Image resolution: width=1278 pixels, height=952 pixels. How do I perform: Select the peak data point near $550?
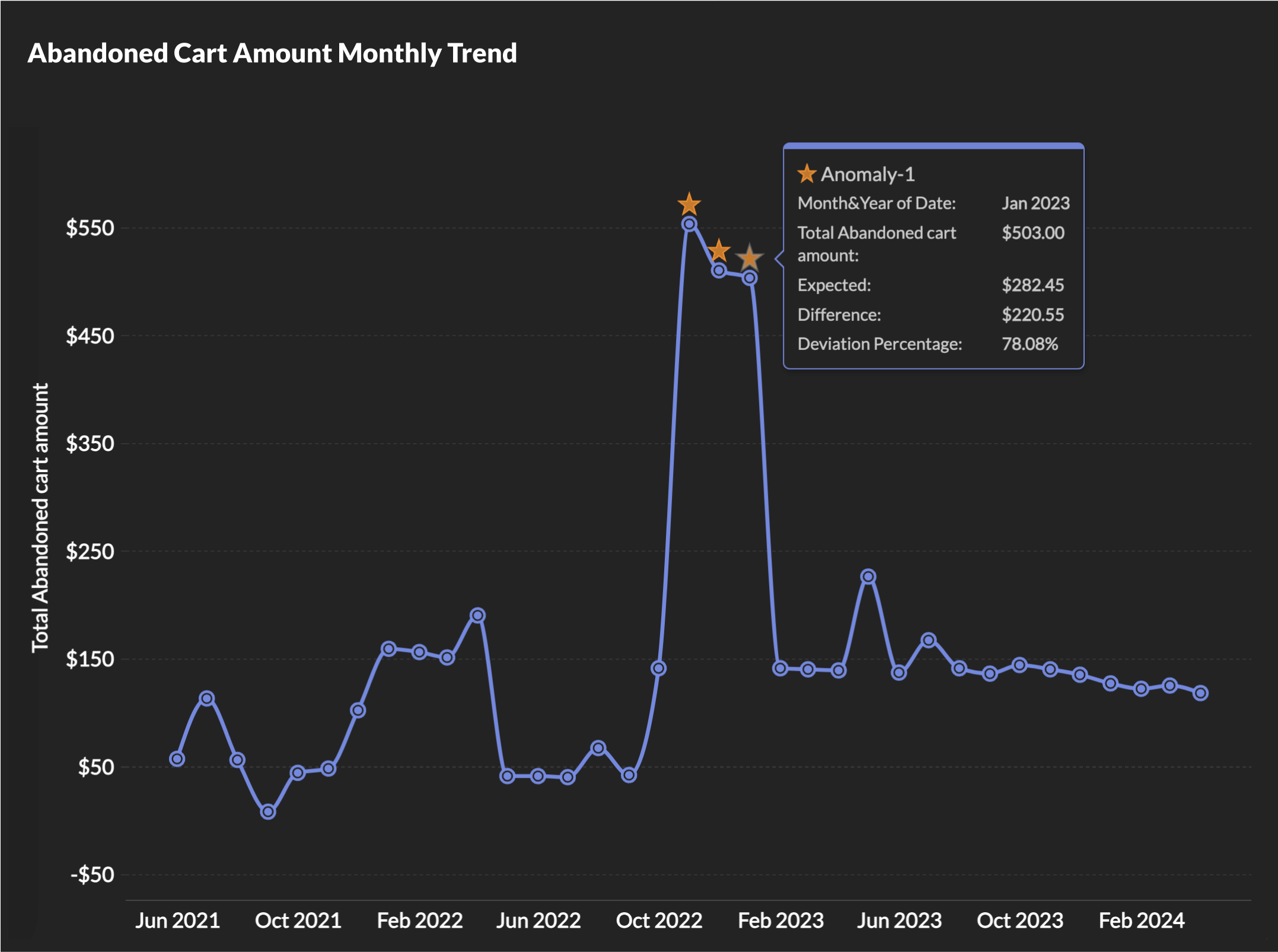click(x=689, y=224)
